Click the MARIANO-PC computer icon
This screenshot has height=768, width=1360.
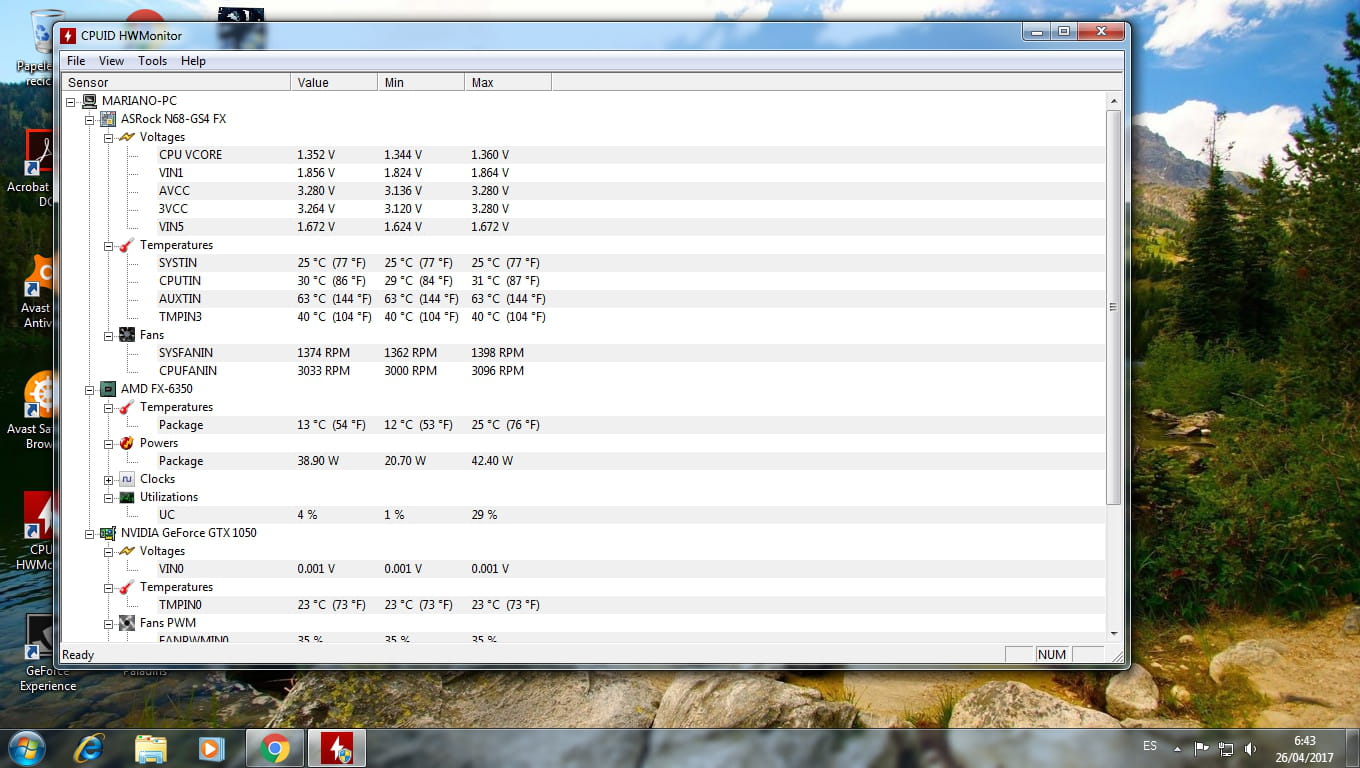point(89,101)
